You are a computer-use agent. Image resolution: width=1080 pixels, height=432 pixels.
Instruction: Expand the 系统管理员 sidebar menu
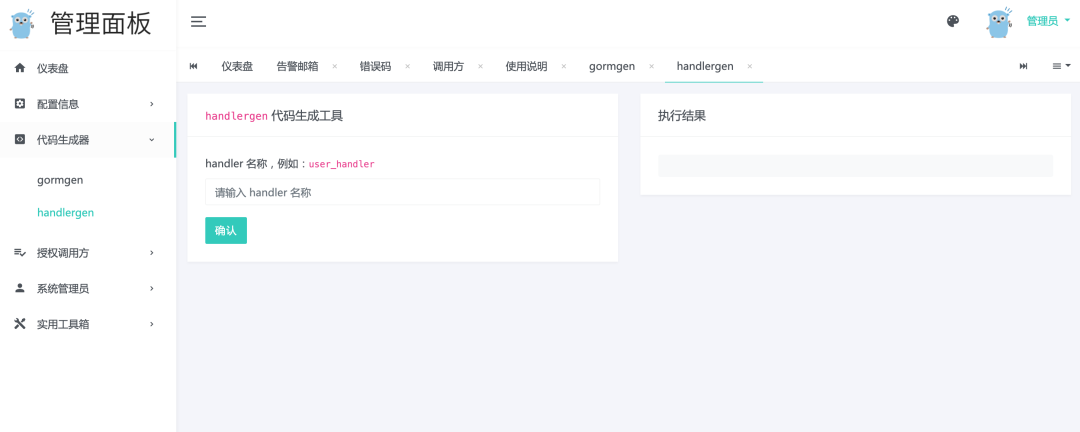click(87, 288)
